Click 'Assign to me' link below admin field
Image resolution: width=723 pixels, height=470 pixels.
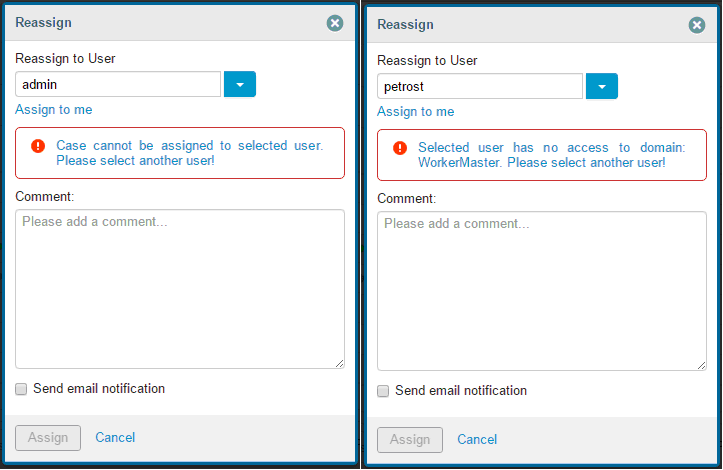54,110
